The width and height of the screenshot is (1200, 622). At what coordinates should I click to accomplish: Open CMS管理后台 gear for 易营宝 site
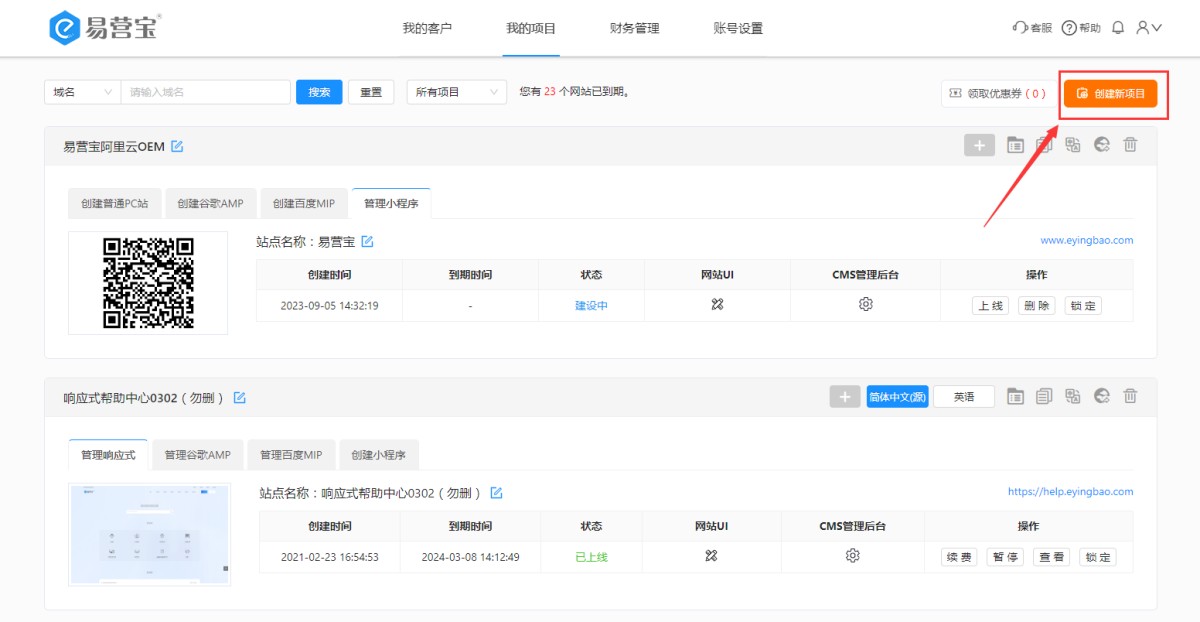click(866, 305)
